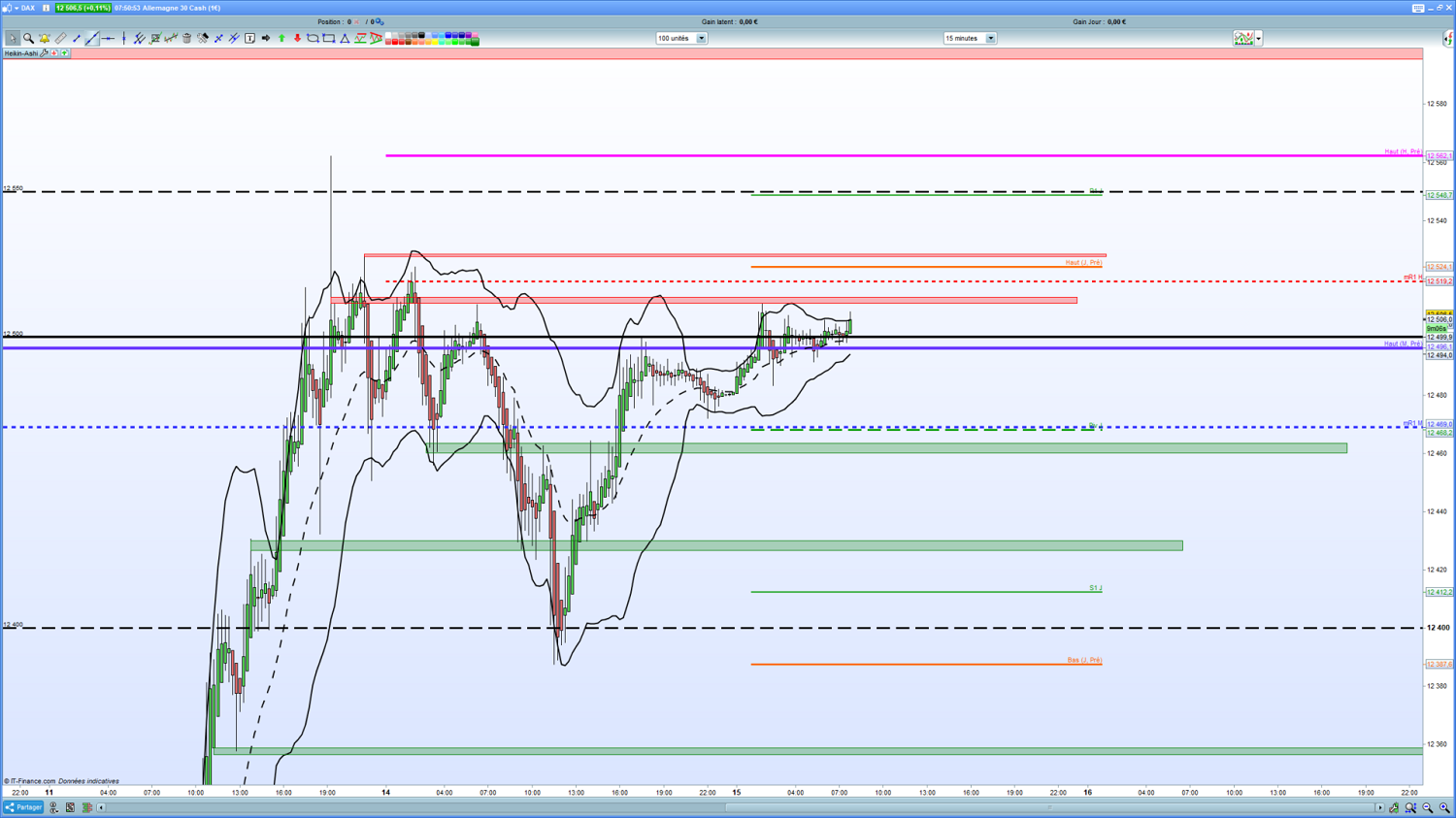Screen dimensions: 1456x818
Task: Place a green up arrow on chart
Action: pos(281,39)
